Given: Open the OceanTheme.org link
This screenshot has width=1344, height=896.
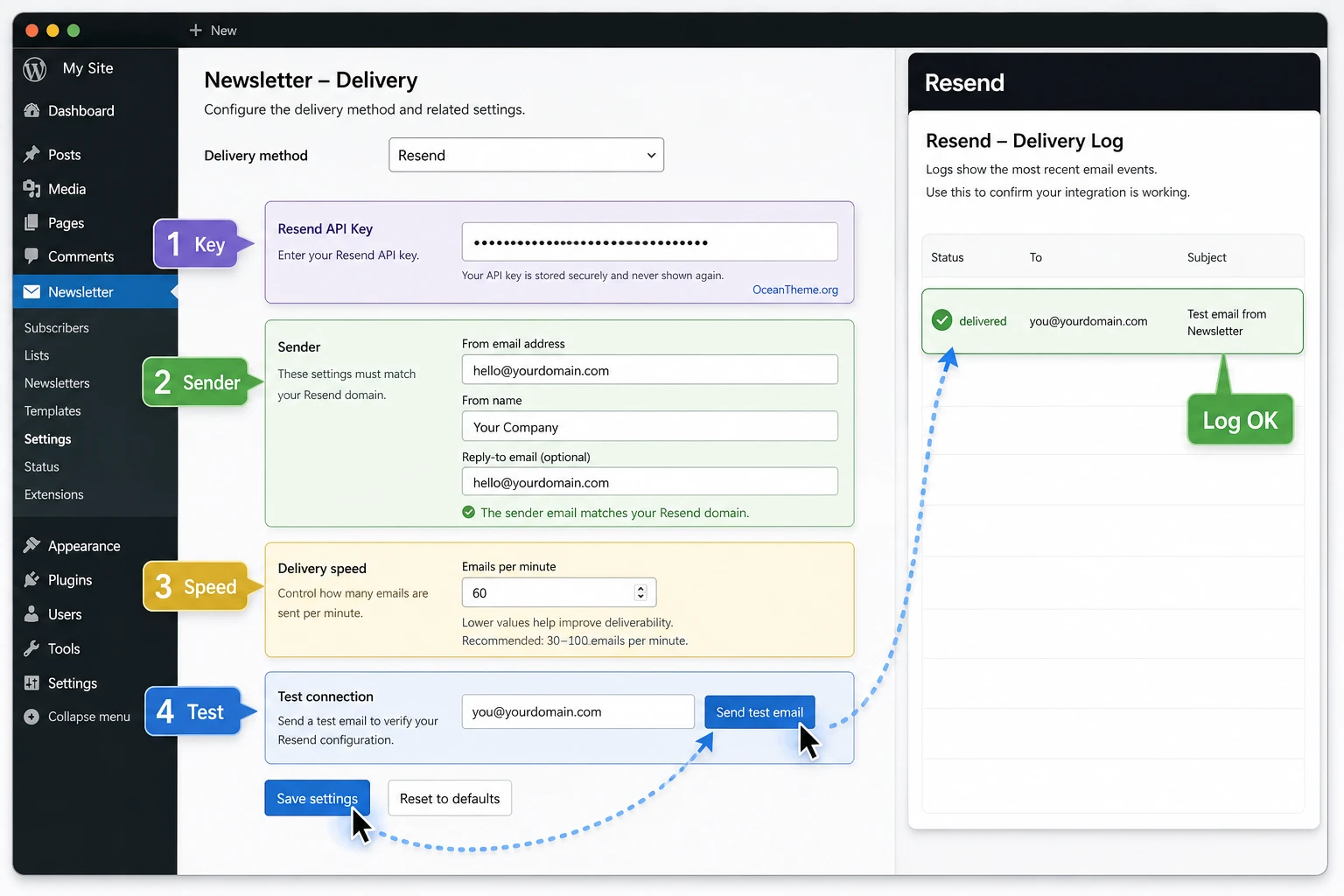Looking at the screenshot, I should (795, 290).
